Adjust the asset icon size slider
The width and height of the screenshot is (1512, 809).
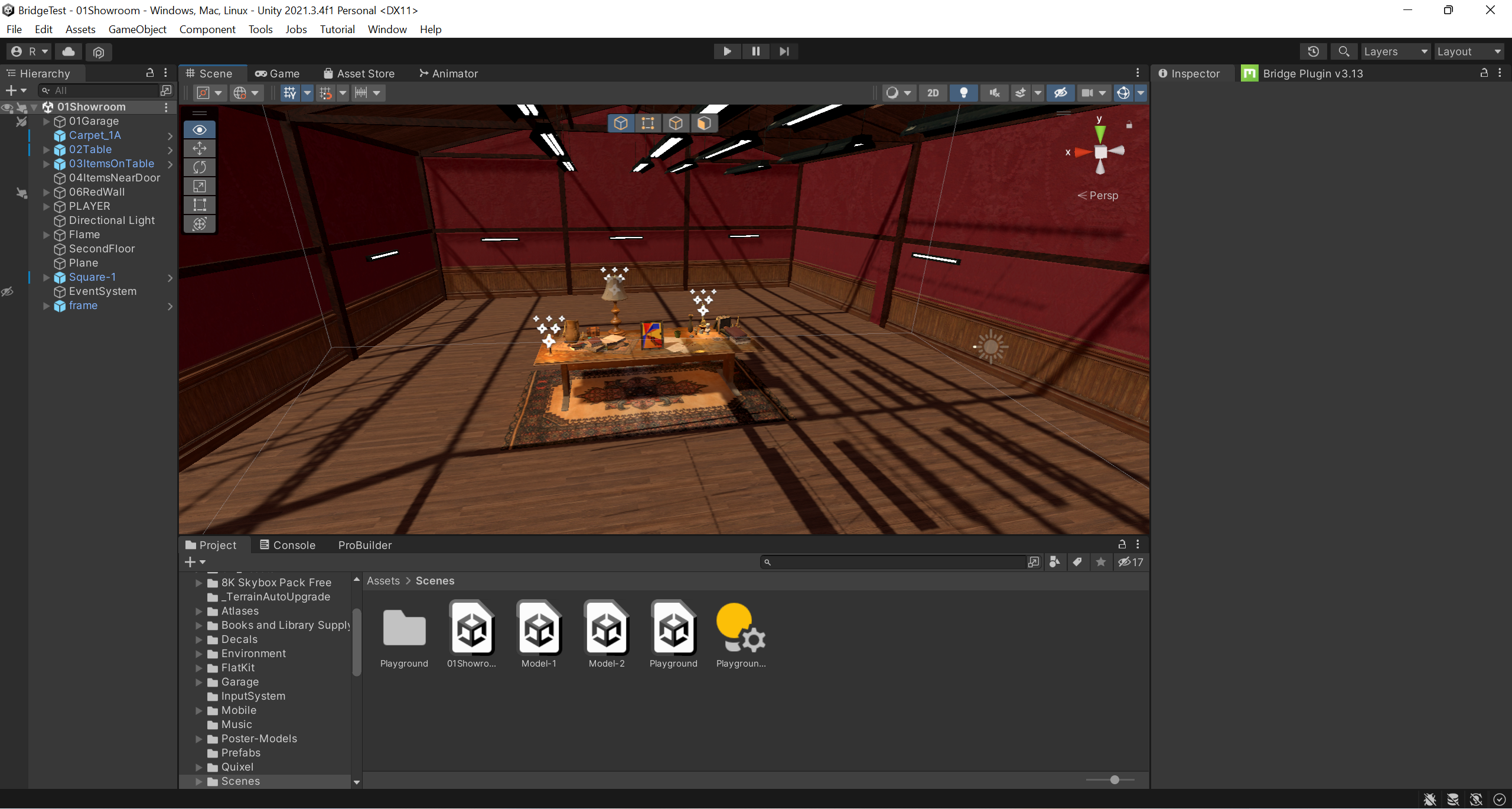[x=1114, y=780]
